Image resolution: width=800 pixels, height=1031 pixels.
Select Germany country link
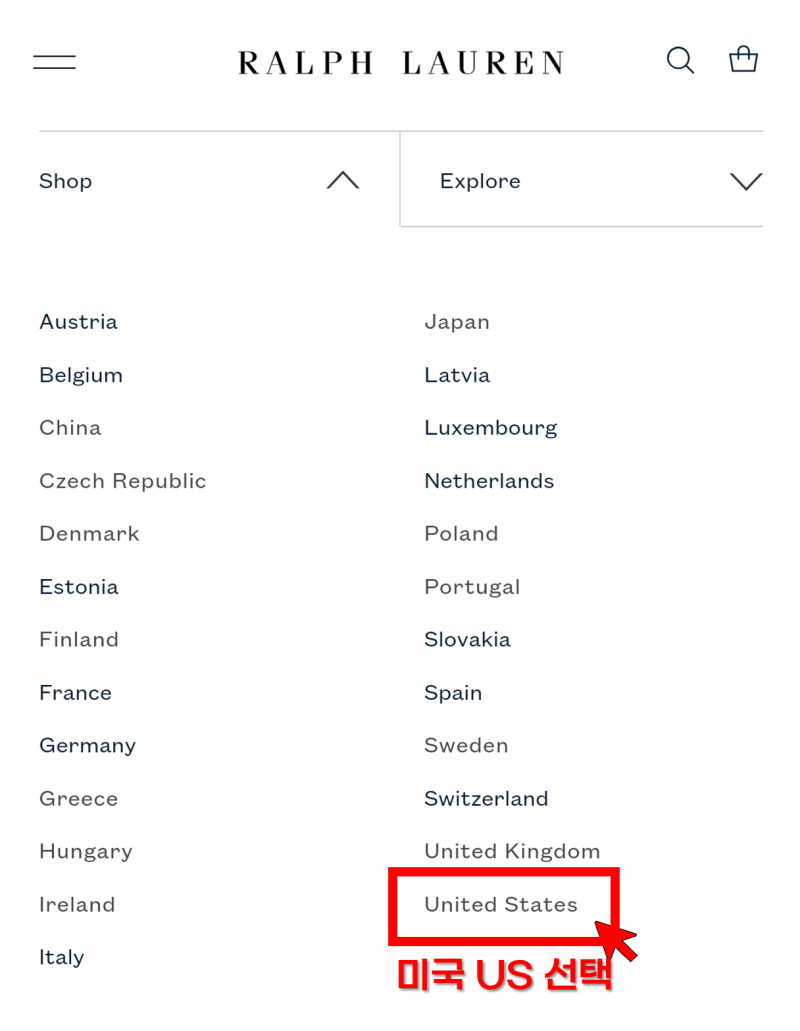pos(87,746)
